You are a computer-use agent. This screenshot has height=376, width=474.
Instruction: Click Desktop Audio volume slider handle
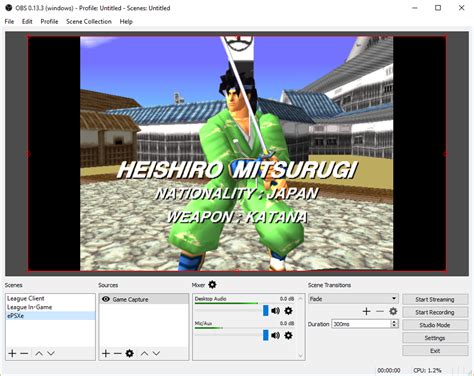click(x=266, y=310)
